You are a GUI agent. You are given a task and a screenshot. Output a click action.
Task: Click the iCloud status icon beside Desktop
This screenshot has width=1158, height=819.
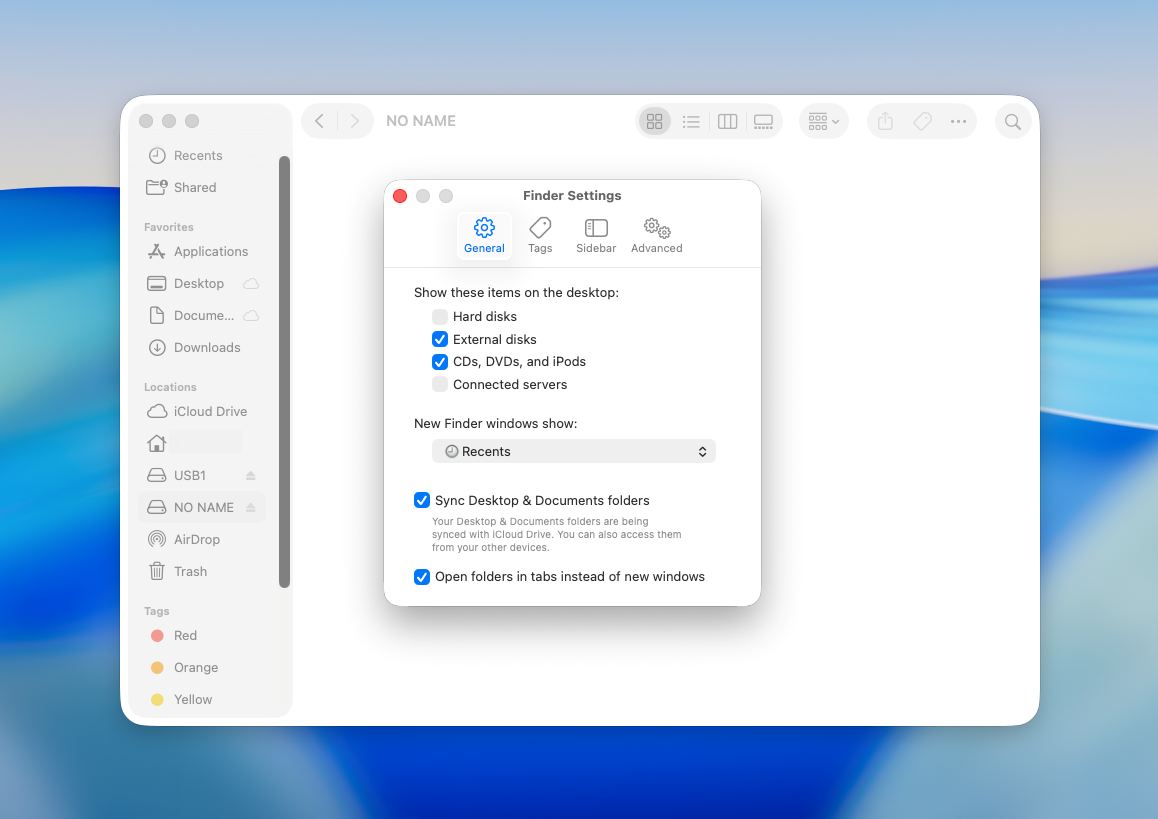tap(251, 284)
